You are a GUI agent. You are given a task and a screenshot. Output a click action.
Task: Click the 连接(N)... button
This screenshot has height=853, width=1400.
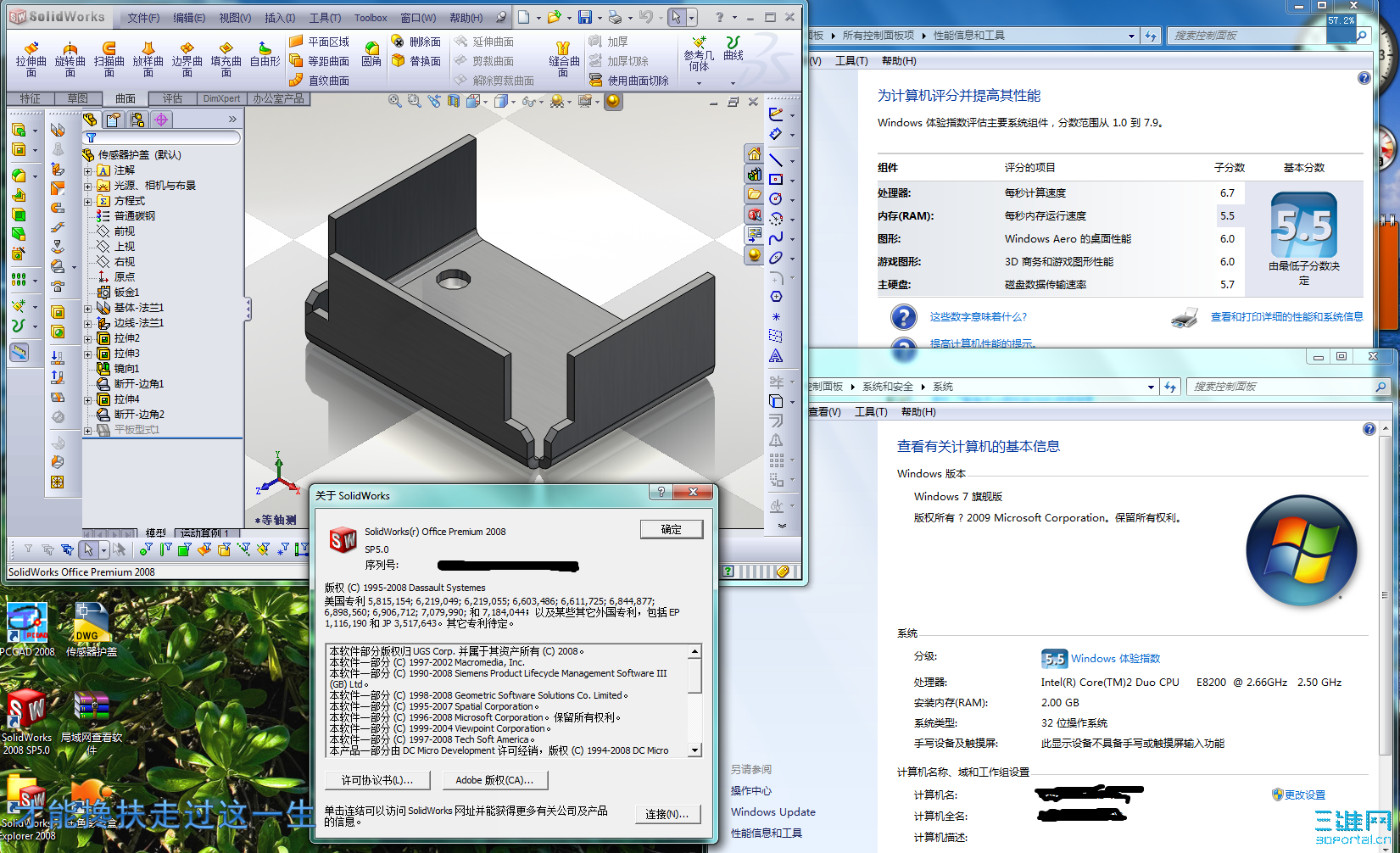pyautogui.click(x=667, y=814)
